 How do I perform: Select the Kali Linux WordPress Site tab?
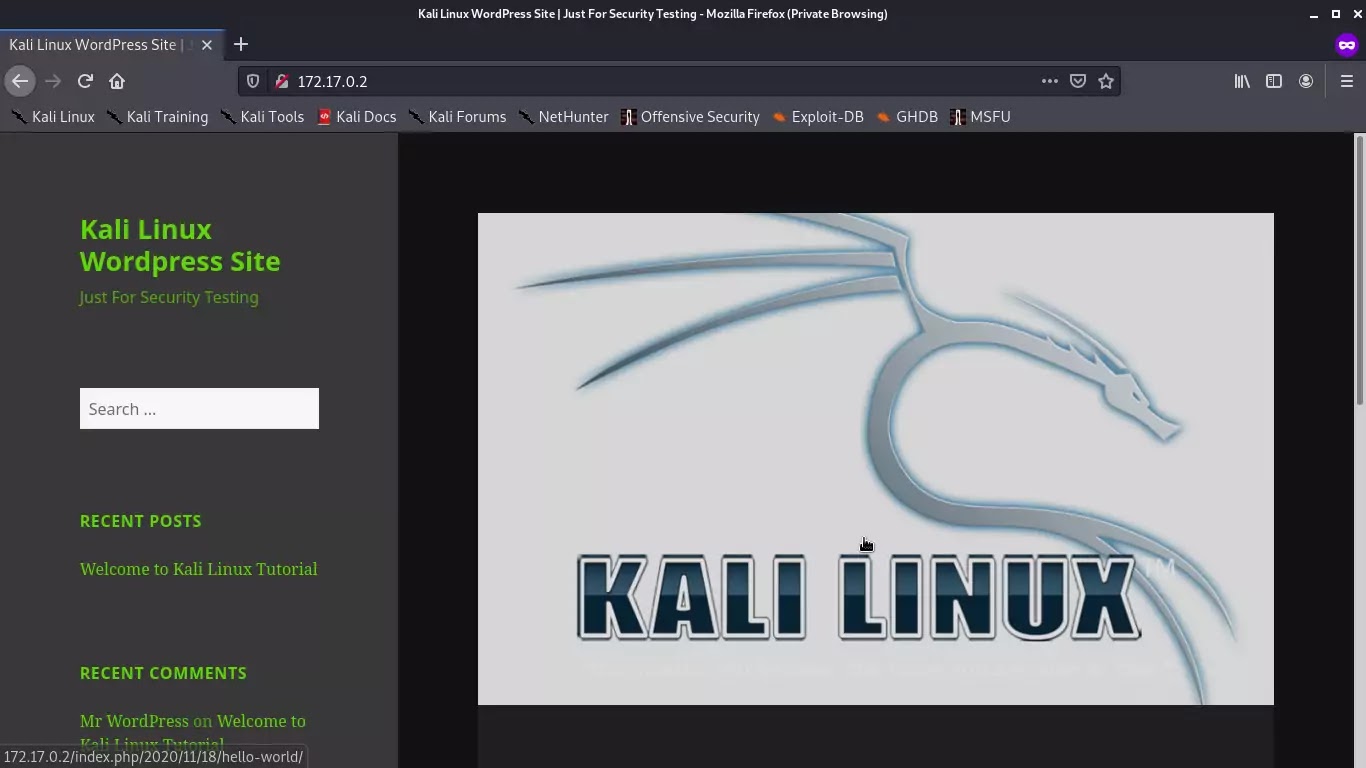point(98,45)
